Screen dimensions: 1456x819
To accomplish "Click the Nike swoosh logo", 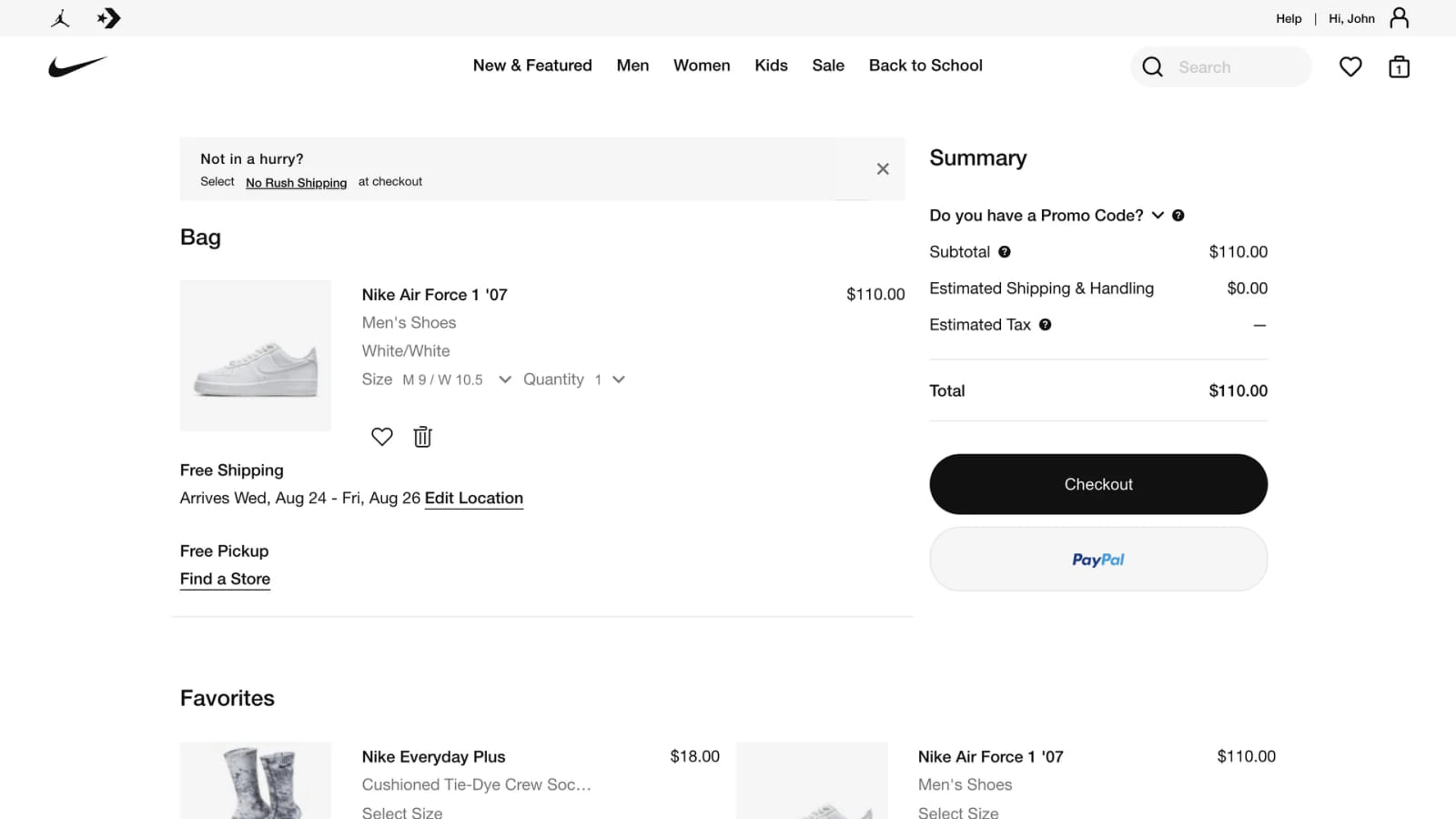I will tap(77, 66).
